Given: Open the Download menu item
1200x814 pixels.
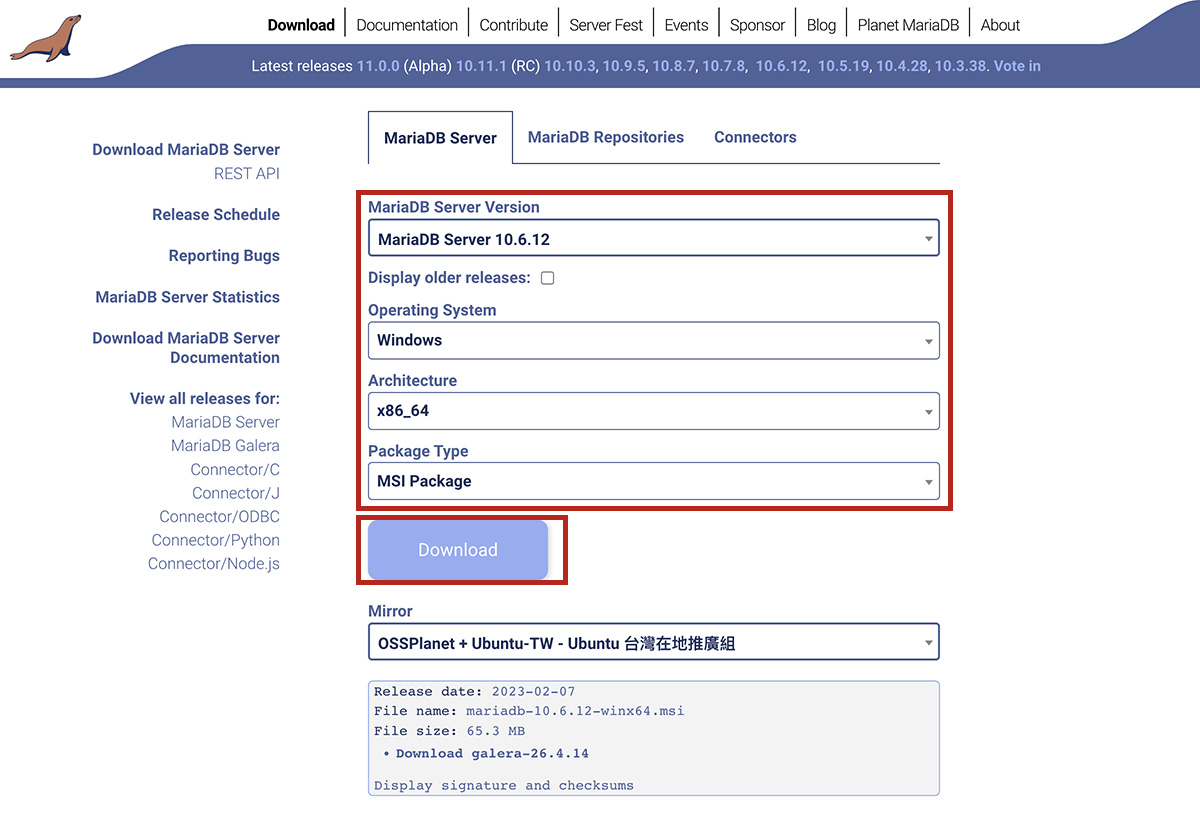Looking at the screenshot, I should pyautogui.click(x=301, y=25).
